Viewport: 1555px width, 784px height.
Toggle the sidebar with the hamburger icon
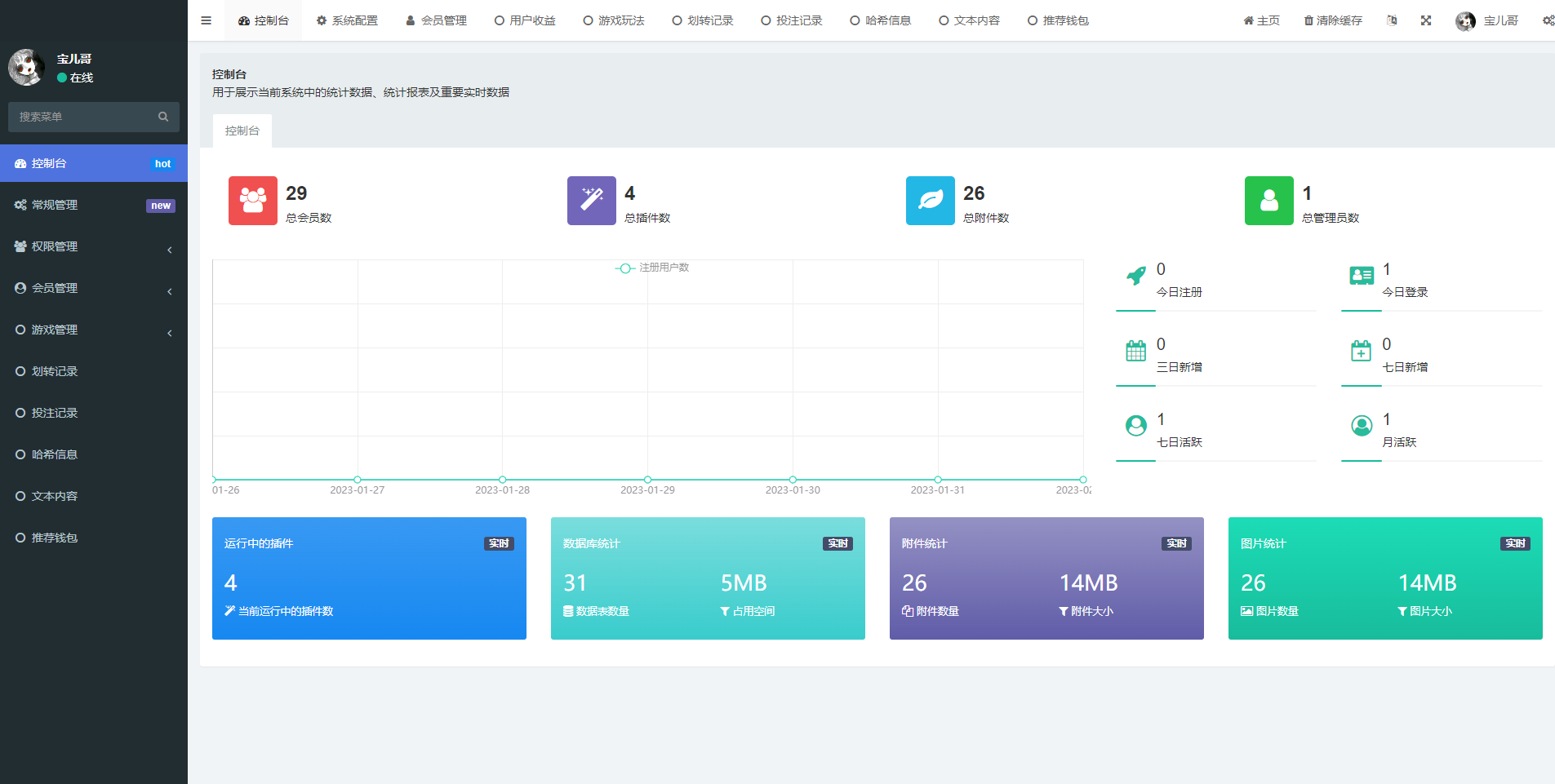(206, 20)
